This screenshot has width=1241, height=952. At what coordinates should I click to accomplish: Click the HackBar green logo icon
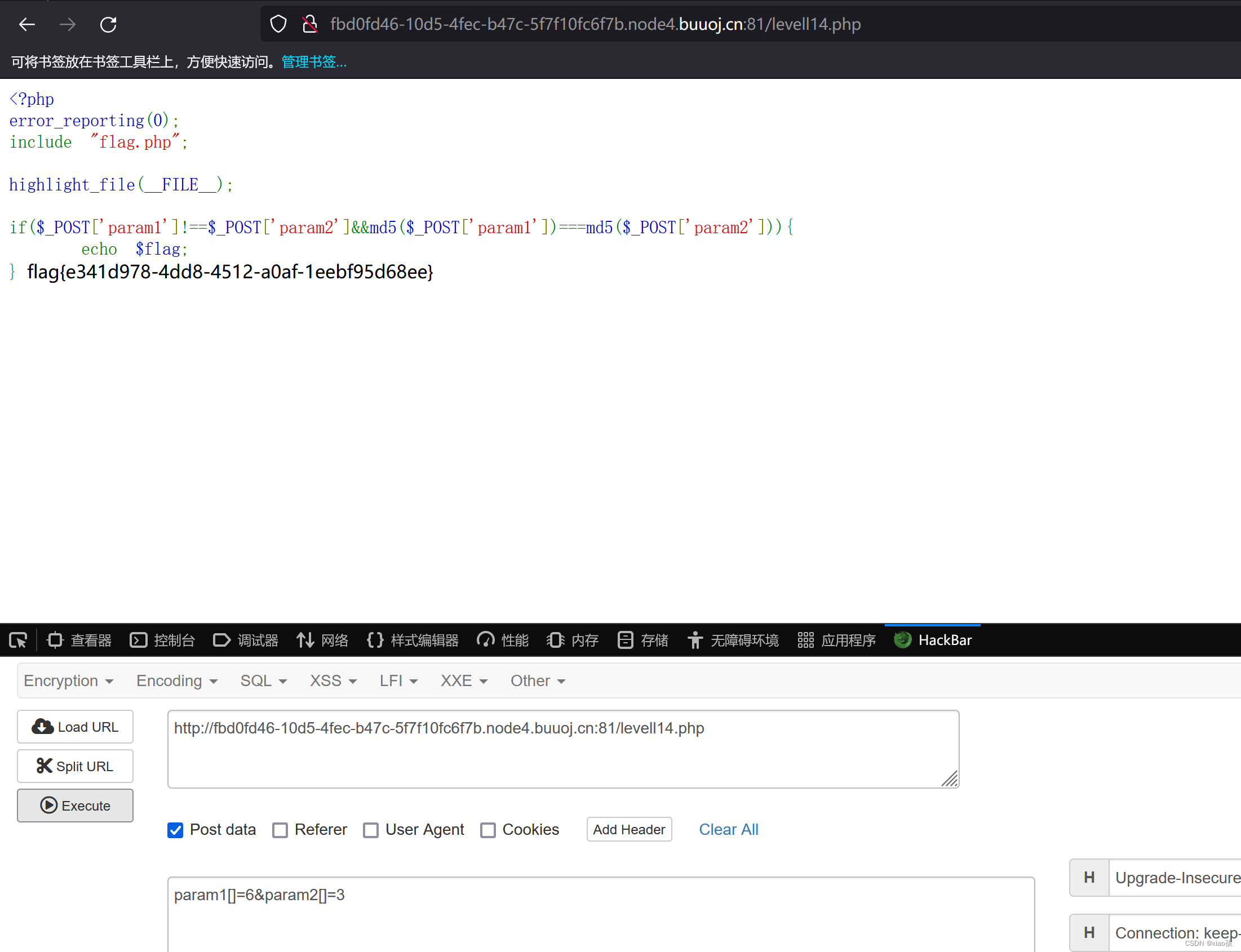click(902, 640)
